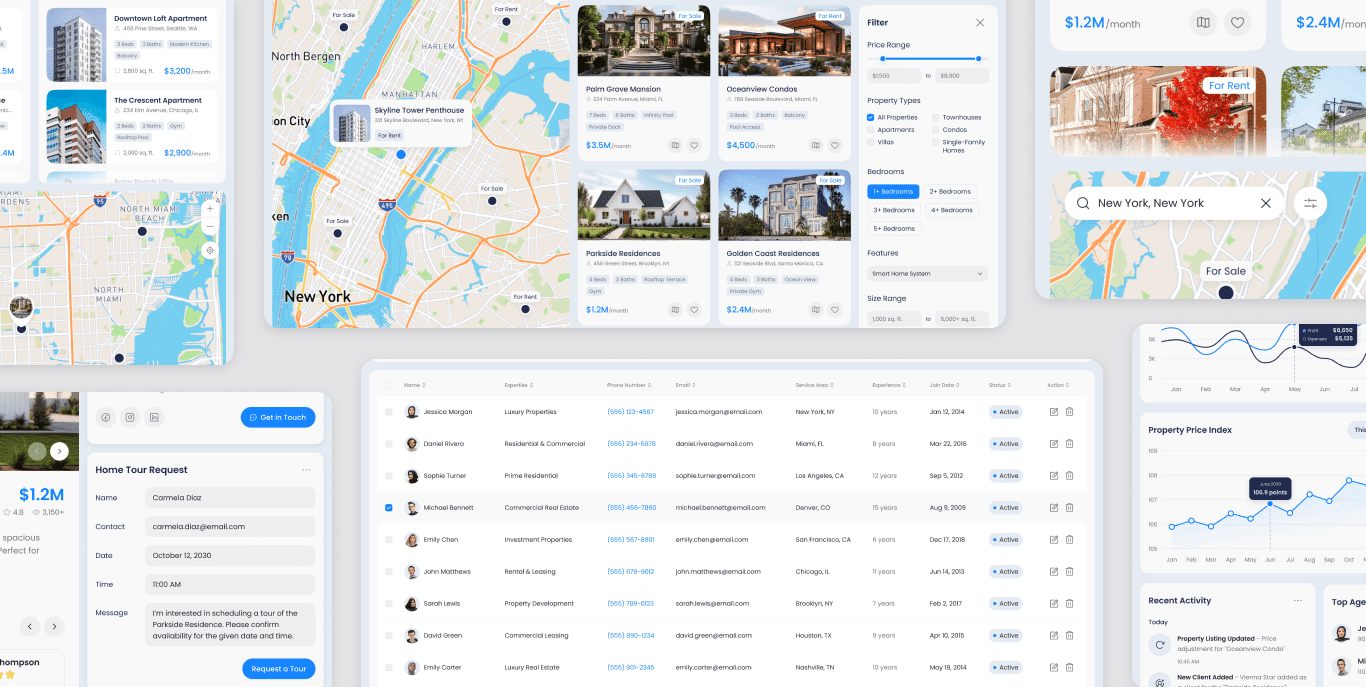Deselect Michael Bennett row checkbox

pyautogui.click(x=389, y=508)
